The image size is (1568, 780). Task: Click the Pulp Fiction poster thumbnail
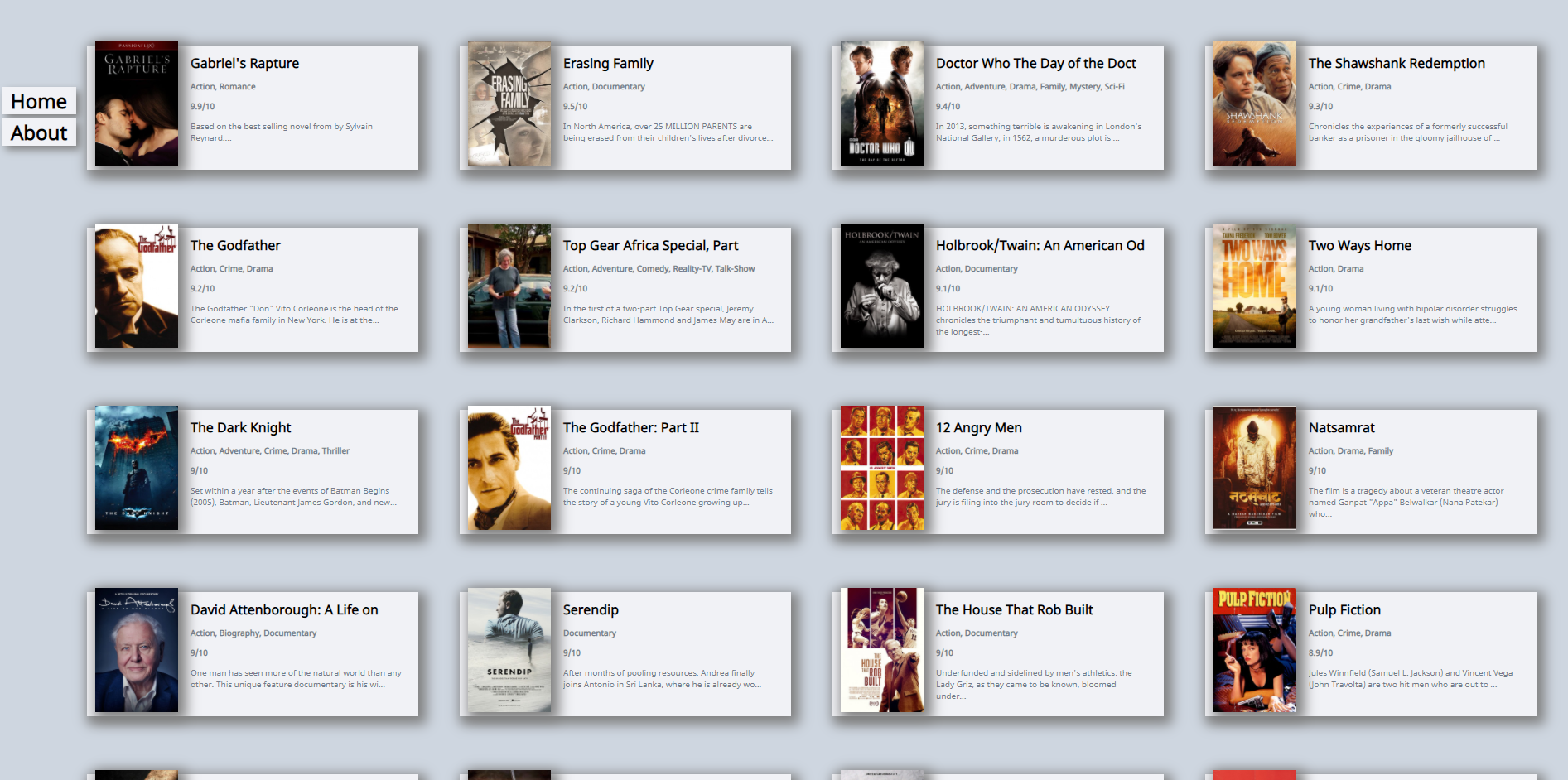click(1255, 650)
